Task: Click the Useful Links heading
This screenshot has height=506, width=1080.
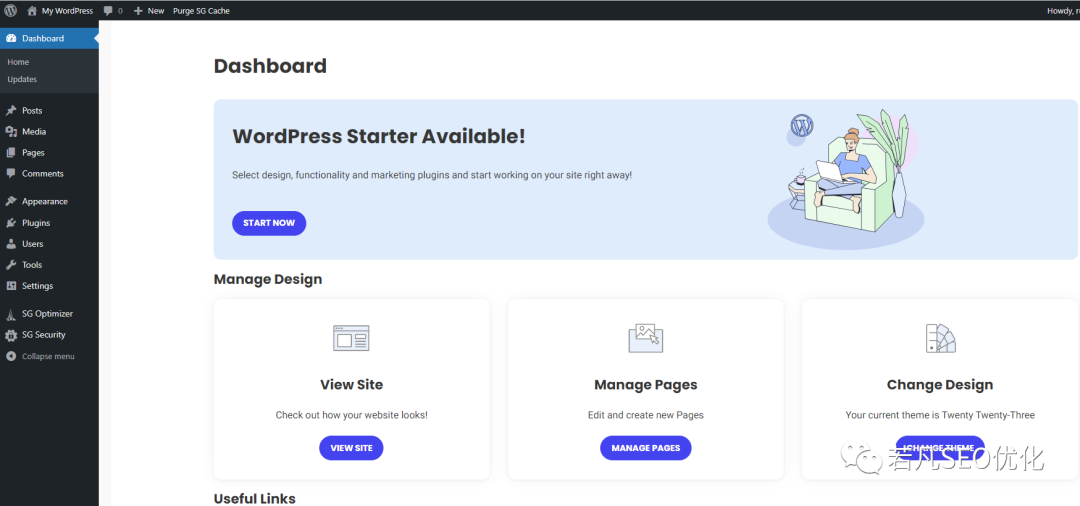Action: tap(255, 498)
